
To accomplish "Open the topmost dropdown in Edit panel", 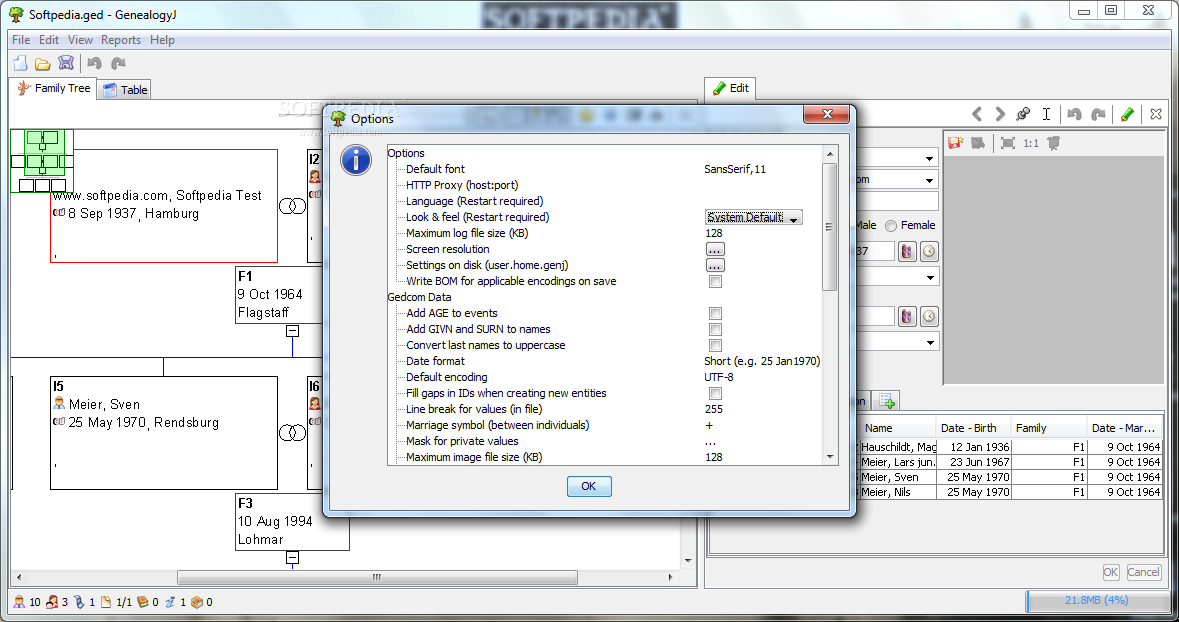I will (929, 159).
